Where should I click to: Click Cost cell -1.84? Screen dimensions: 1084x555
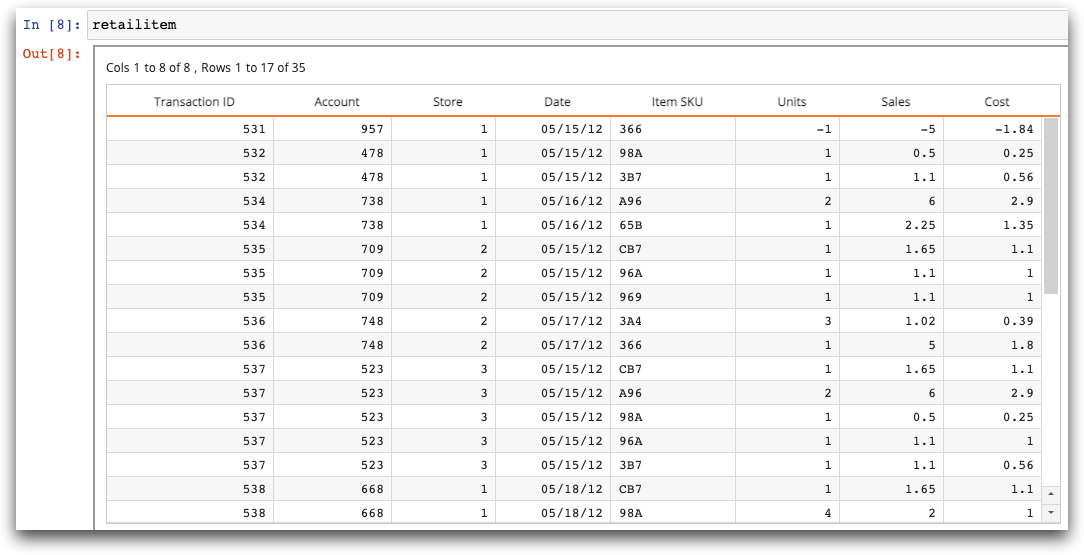[993, 129]
